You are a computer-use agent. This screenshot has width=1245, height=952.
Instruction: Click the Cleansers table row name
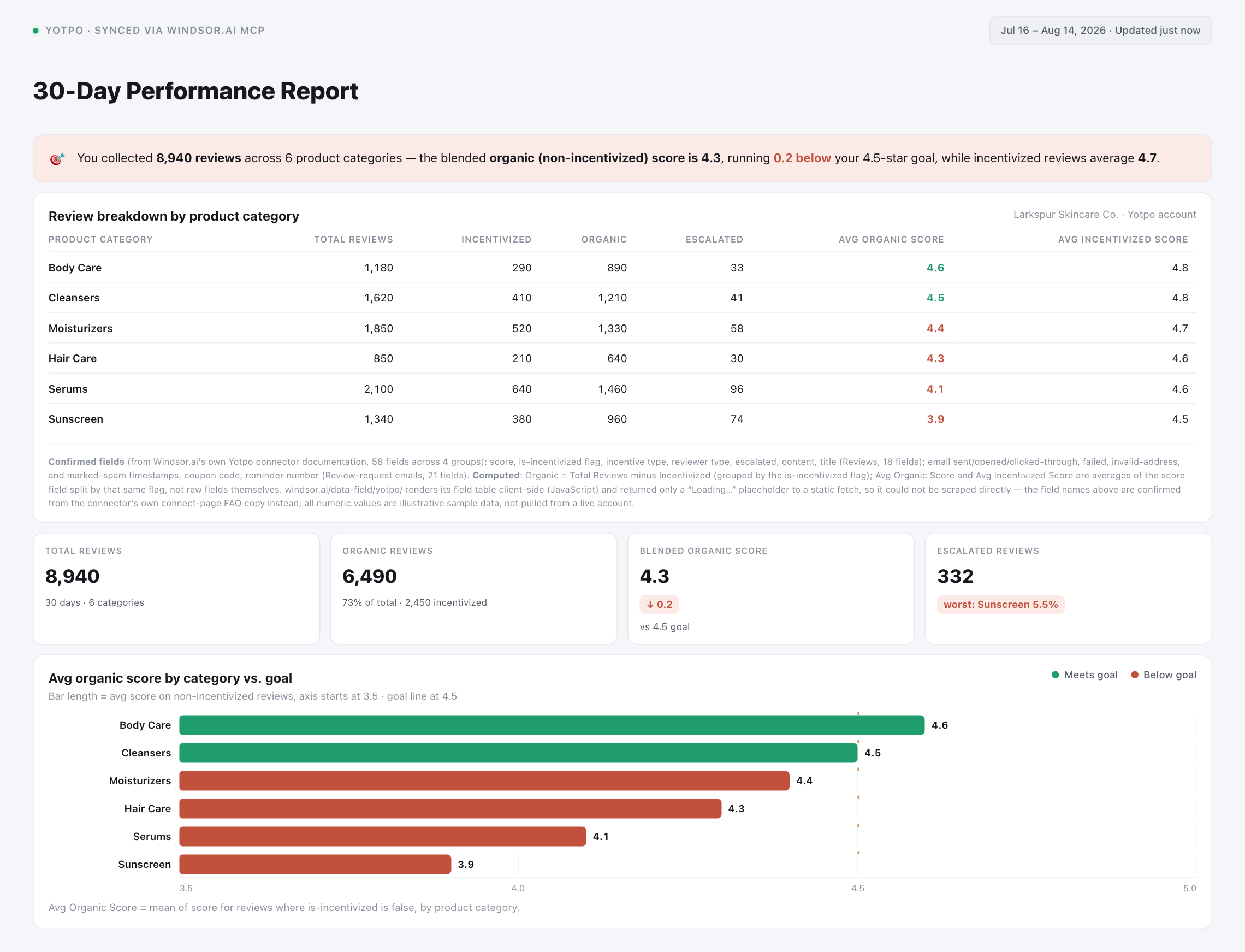point(74,298)
